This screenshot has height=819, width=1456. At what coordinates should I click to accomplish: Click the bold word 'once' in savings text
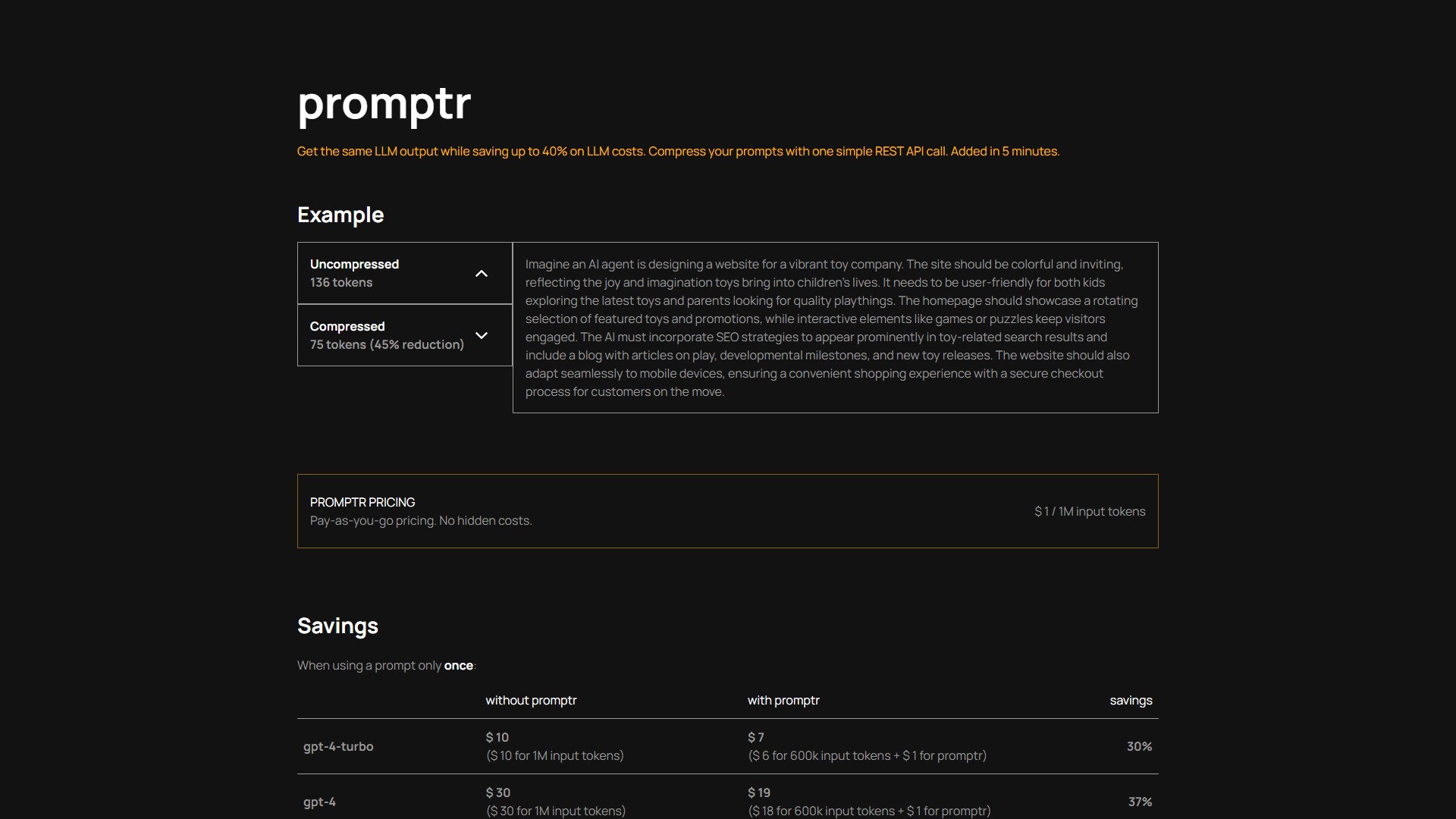(458, 665)
